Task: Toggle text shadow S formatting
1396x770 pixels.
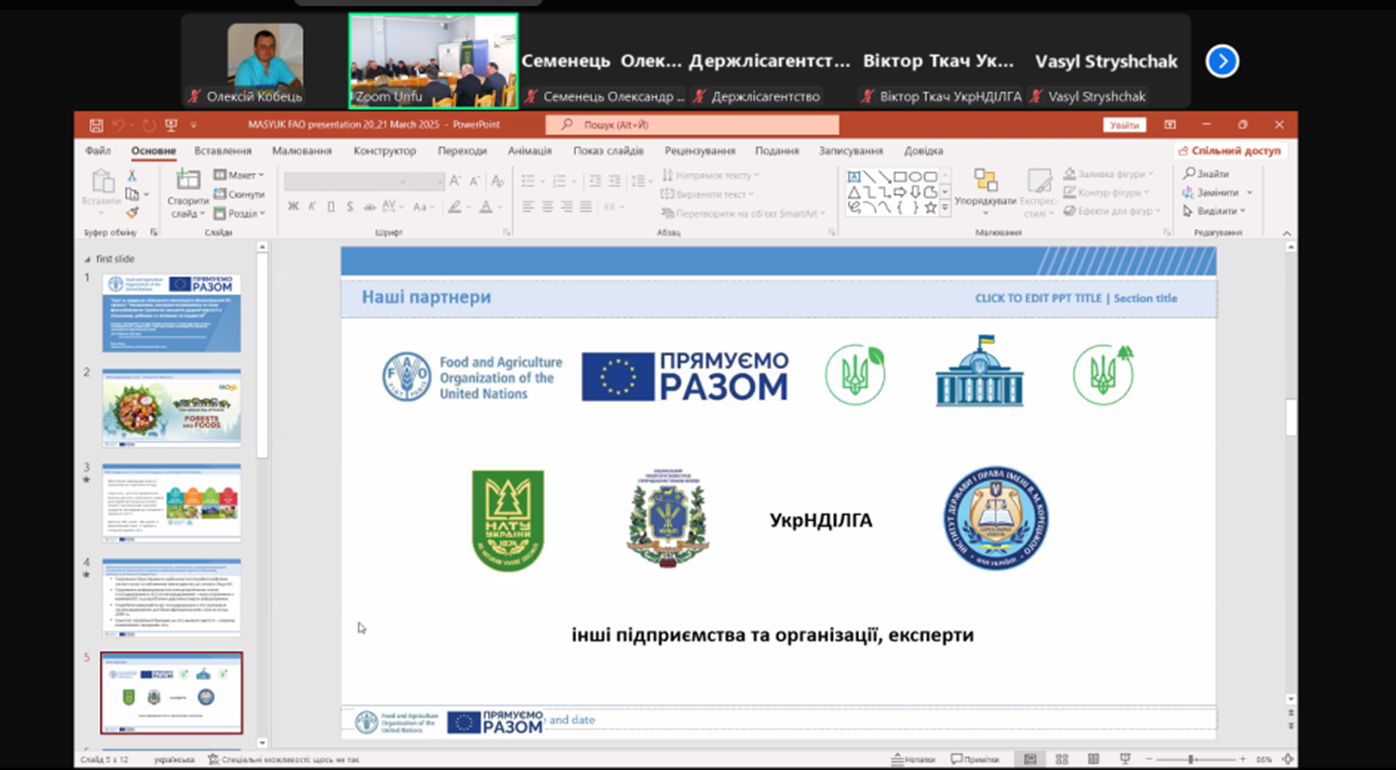Action: click(x=350, y=207)
